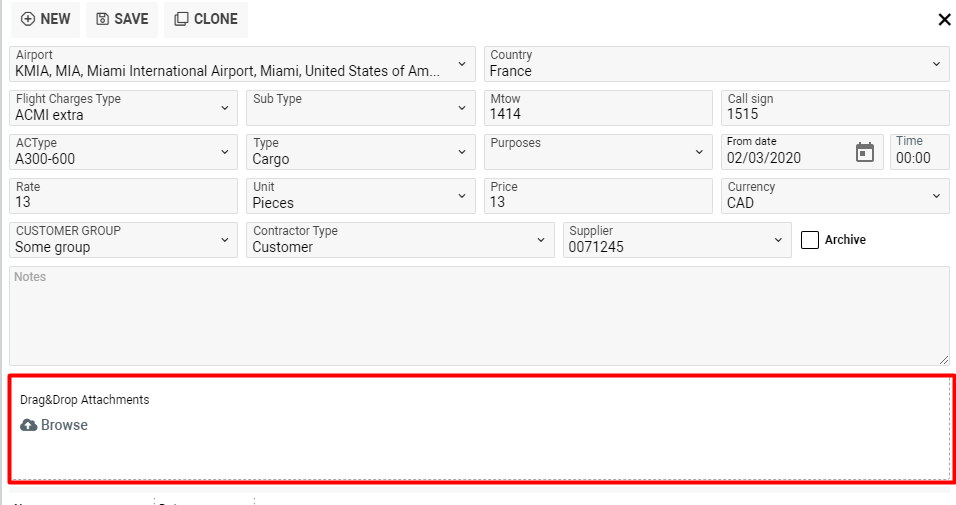
Task: Open the Currency dropdown showing CAD
Action: coord(936,196)
